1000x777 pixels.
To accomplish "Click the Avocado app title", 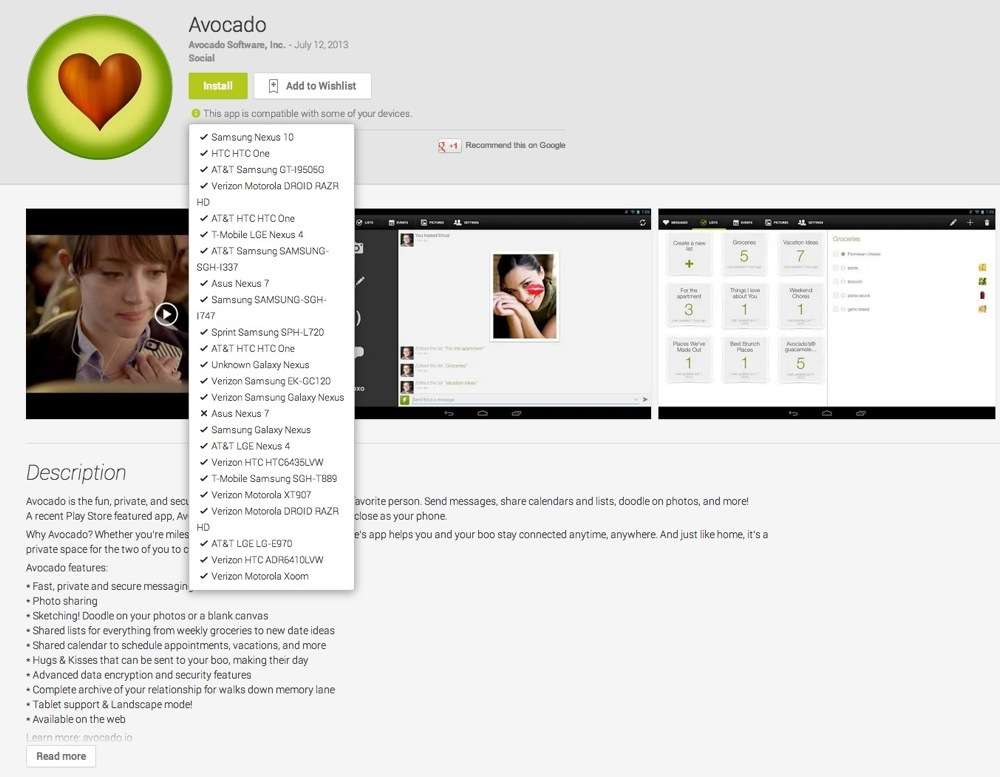I will point(228,24).
